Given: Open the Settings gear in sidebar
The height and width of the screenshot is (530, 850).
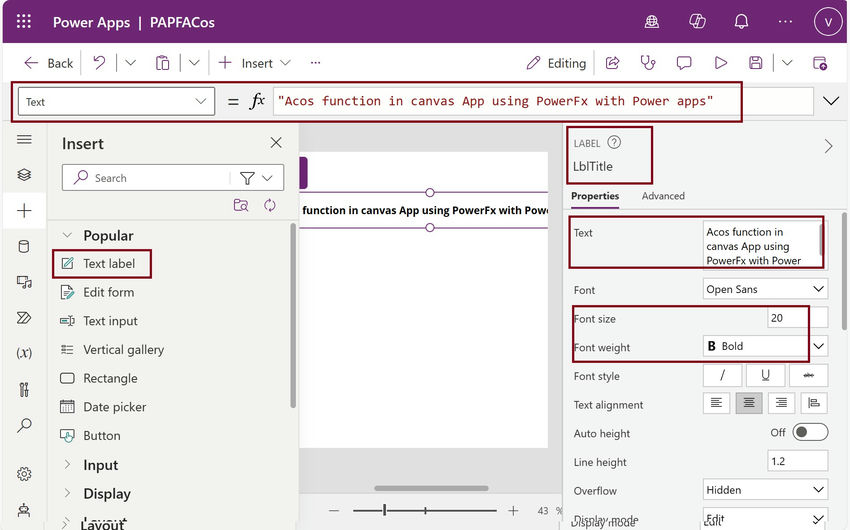Looking at the screenshot, I should (24, 474).
